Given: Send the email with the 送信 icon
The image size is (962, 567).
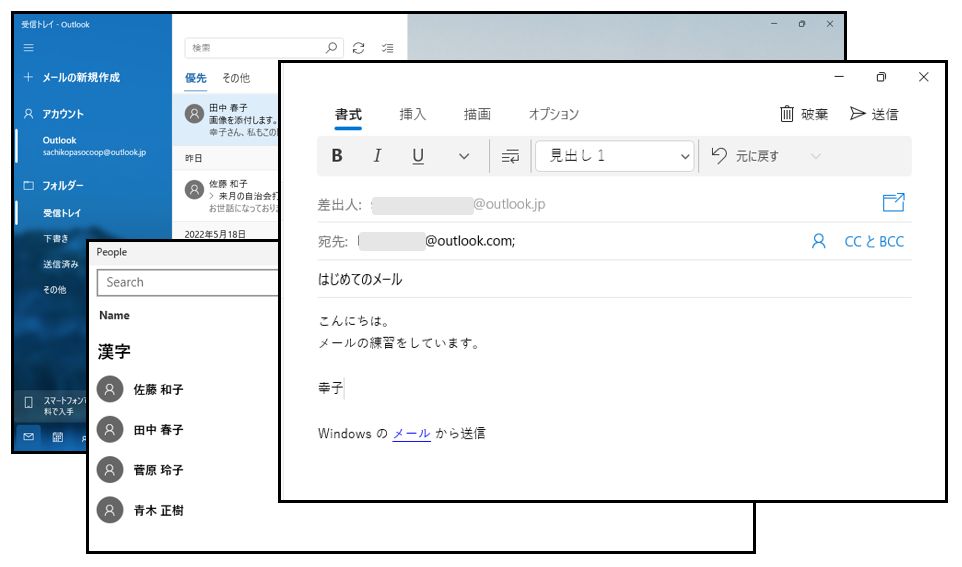Looking at the screenshot, I should [x=857, y=114].
